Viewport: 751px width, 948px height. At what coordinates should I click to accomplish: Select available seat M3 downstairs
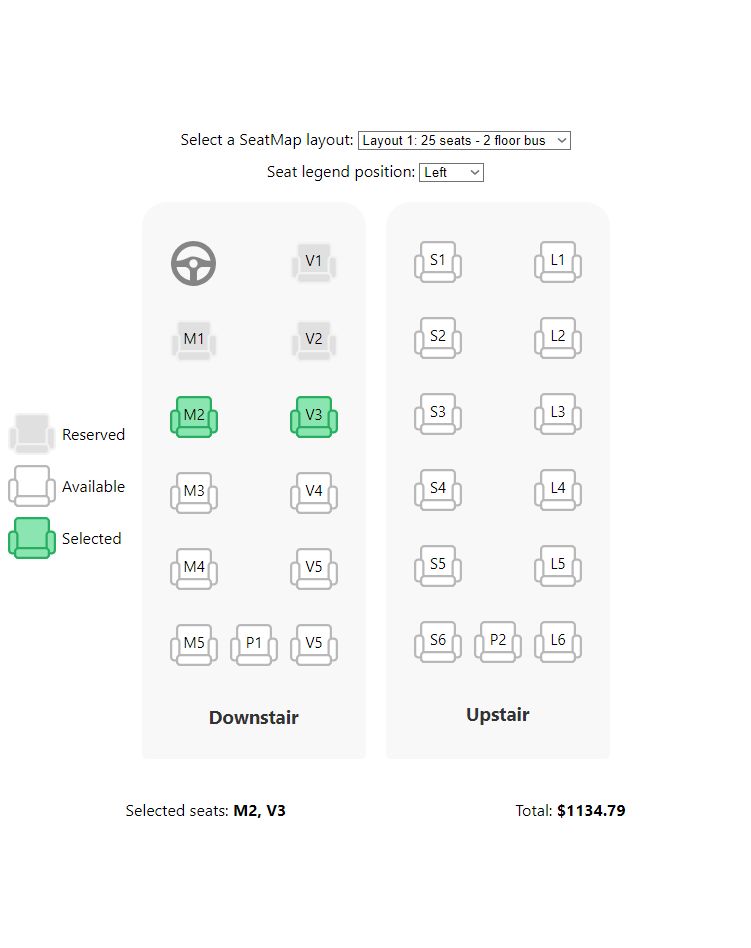[x=194, y=492]
